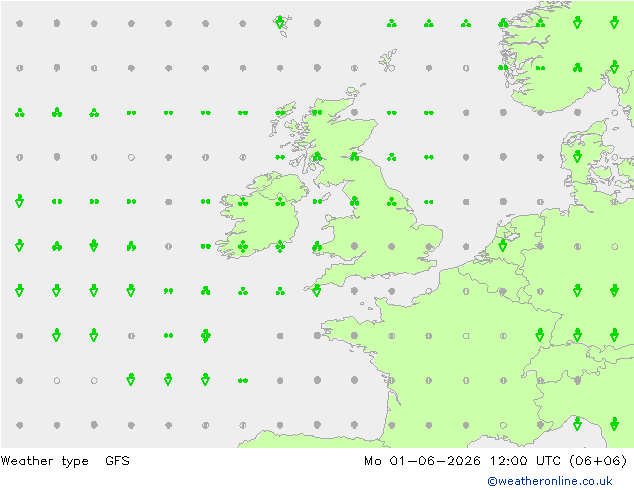Click the green rain symbol on the Pembrokeshire coast
This screenshot has width=634, height=490.
(317, 246)
